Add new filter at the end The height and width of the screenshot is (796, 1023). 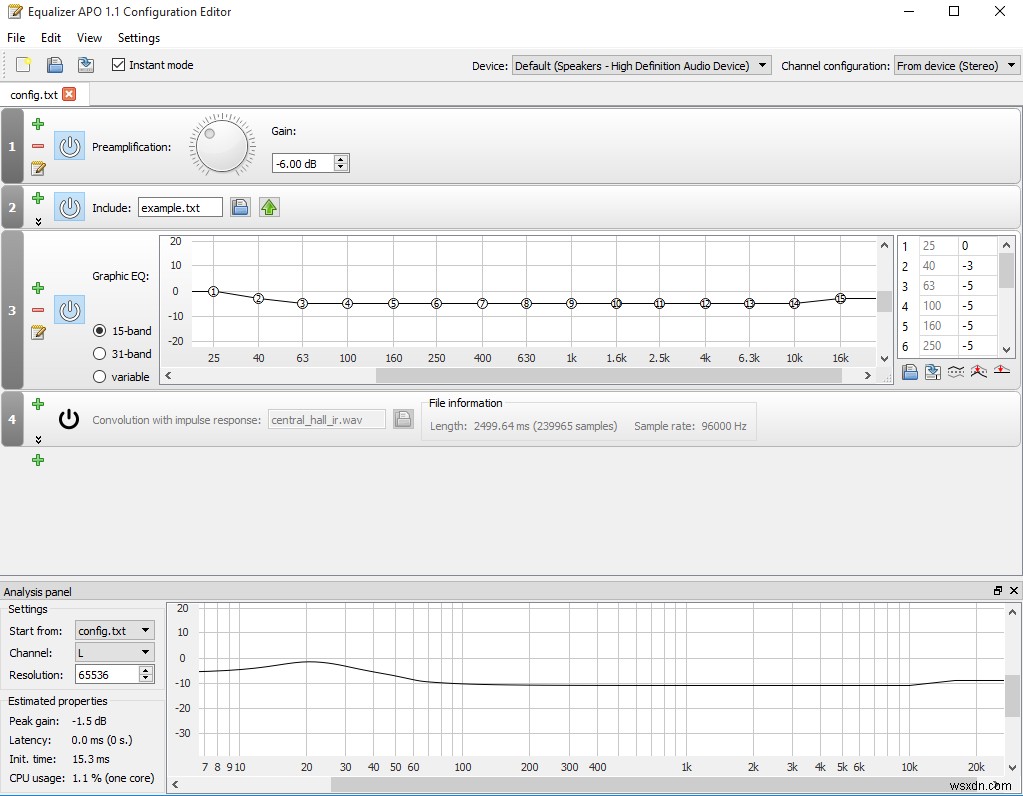[x=38, y=460]
